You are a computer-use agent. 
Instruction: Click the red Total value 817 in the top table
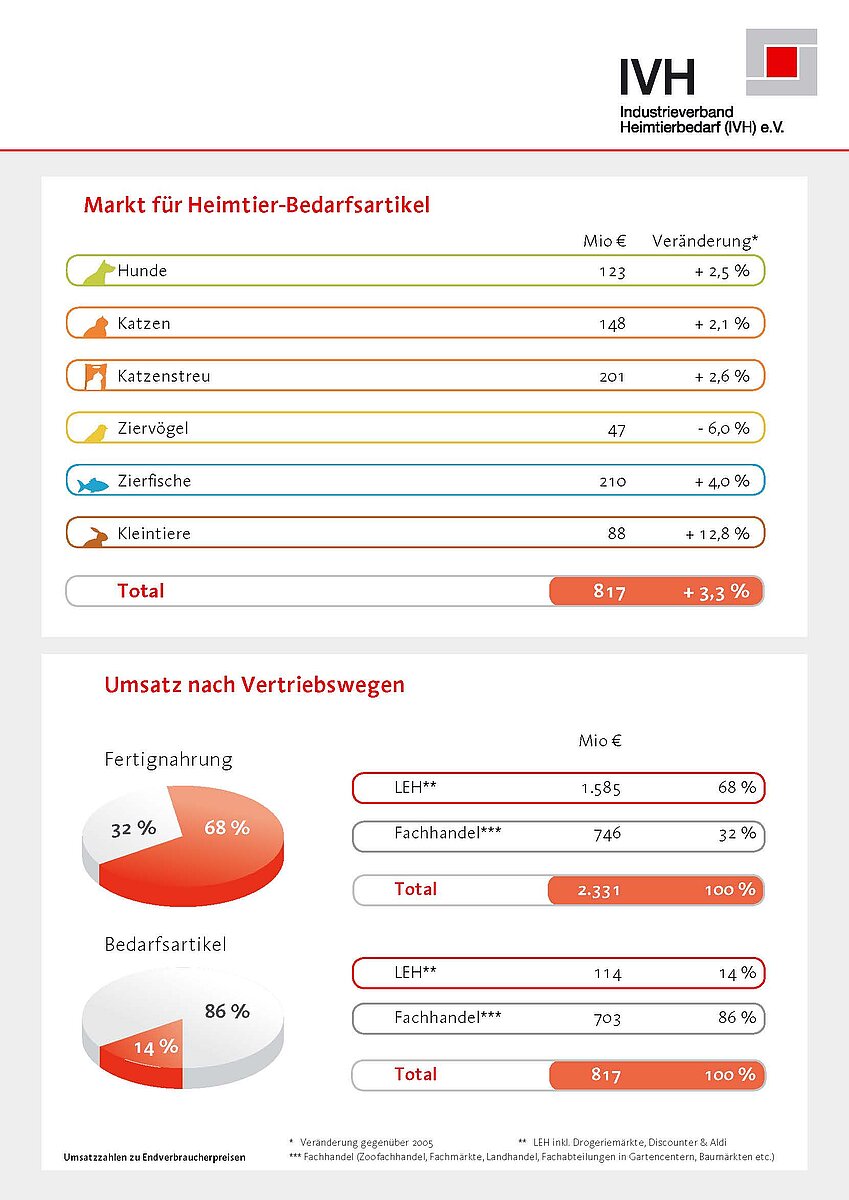609,592
